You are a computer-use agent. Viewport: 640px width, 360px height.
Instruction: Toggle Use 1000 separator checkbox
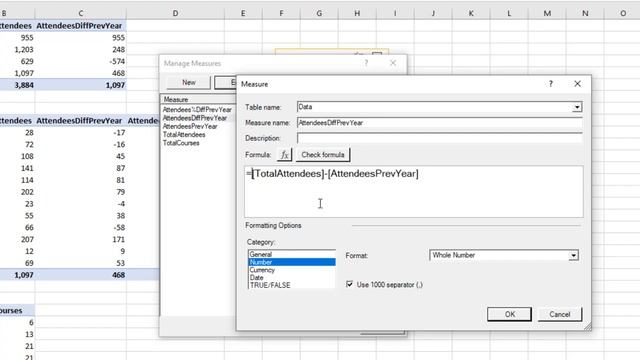click(349, 284)
